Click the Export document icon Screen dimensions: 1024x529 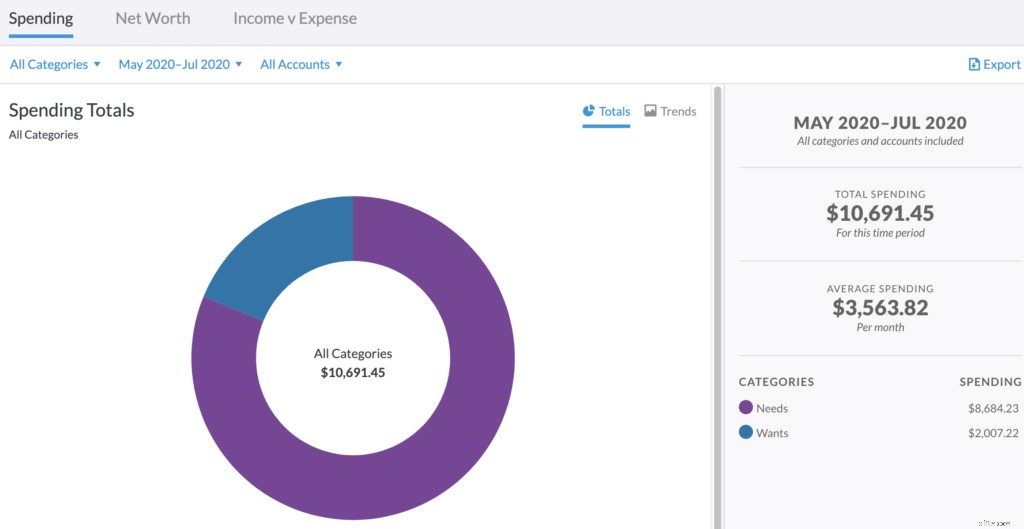(974, 65)
